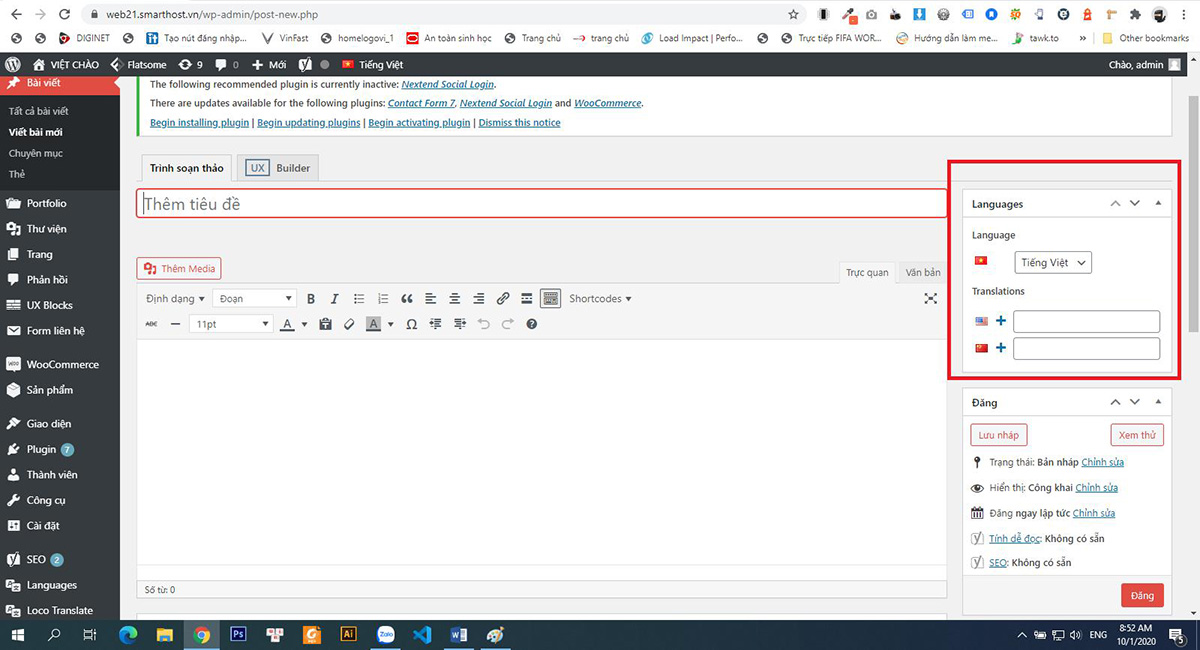Select the Trình soạn thảo tab
Screen dimensions: 1200x650
pyautogui.click(x=187, y=168)
